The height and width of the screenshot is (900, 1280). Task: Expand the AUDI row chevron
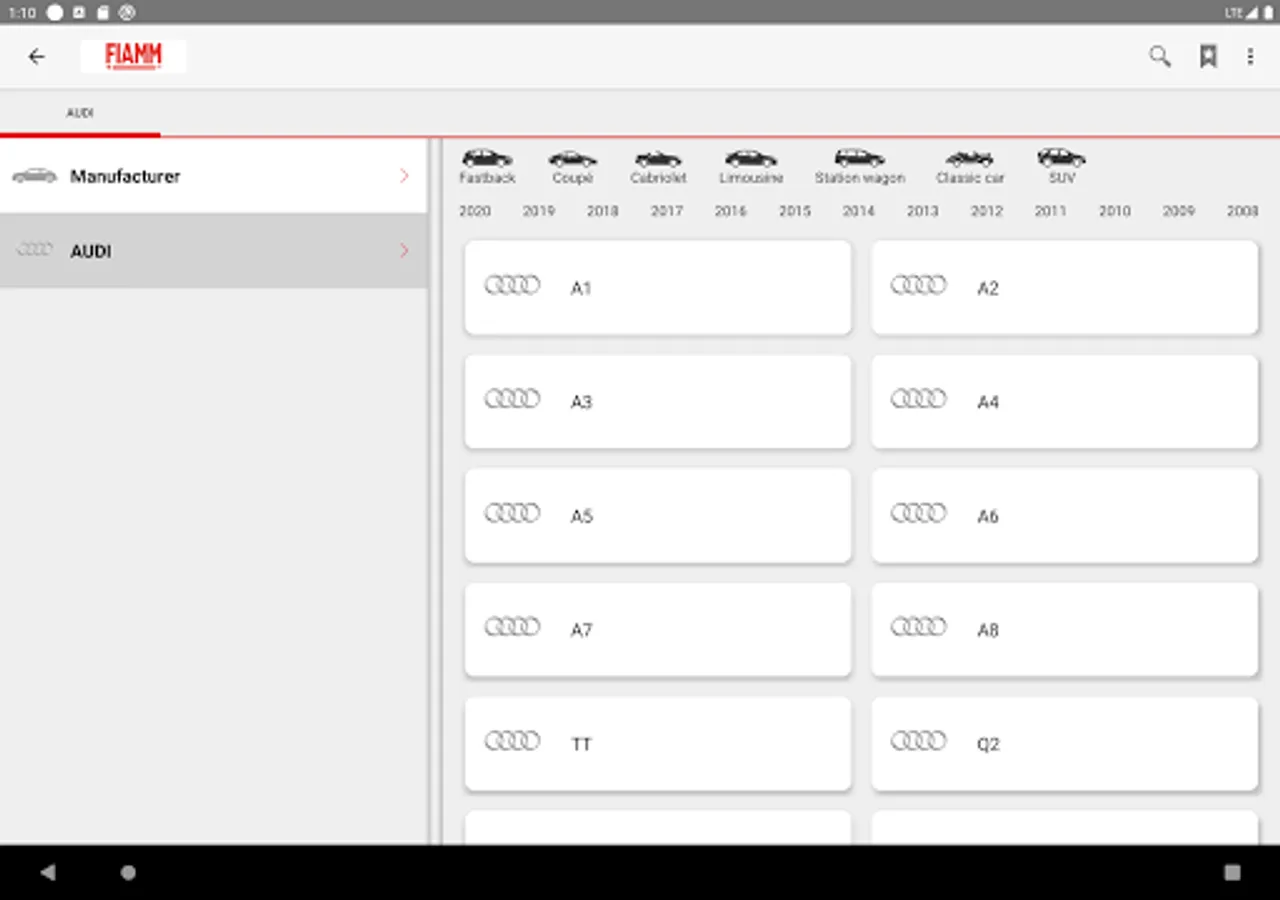click(404, 251)
